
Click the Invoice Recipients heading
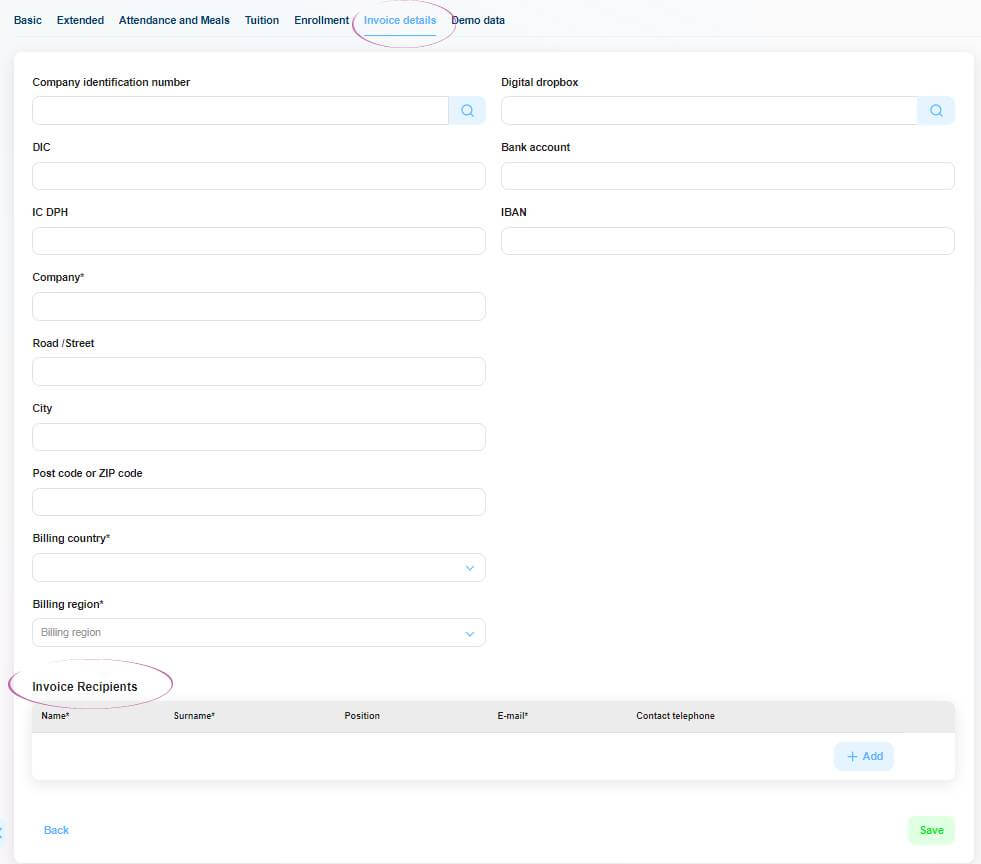[84, 686]
